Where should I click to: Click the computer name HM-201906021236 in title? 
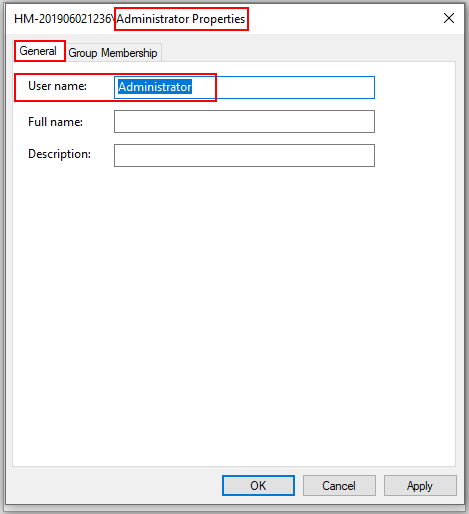coord(62,19)
